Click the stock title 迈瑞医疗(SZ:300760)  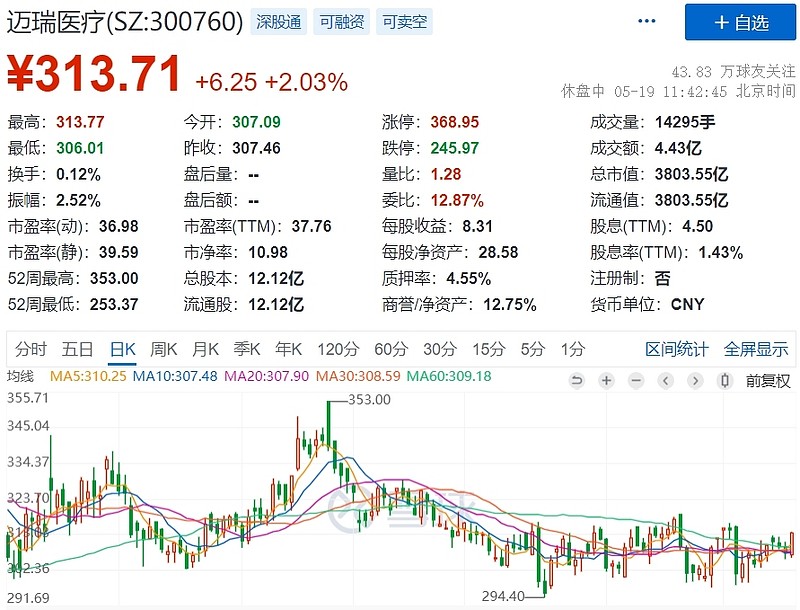[x=125, y=22]
